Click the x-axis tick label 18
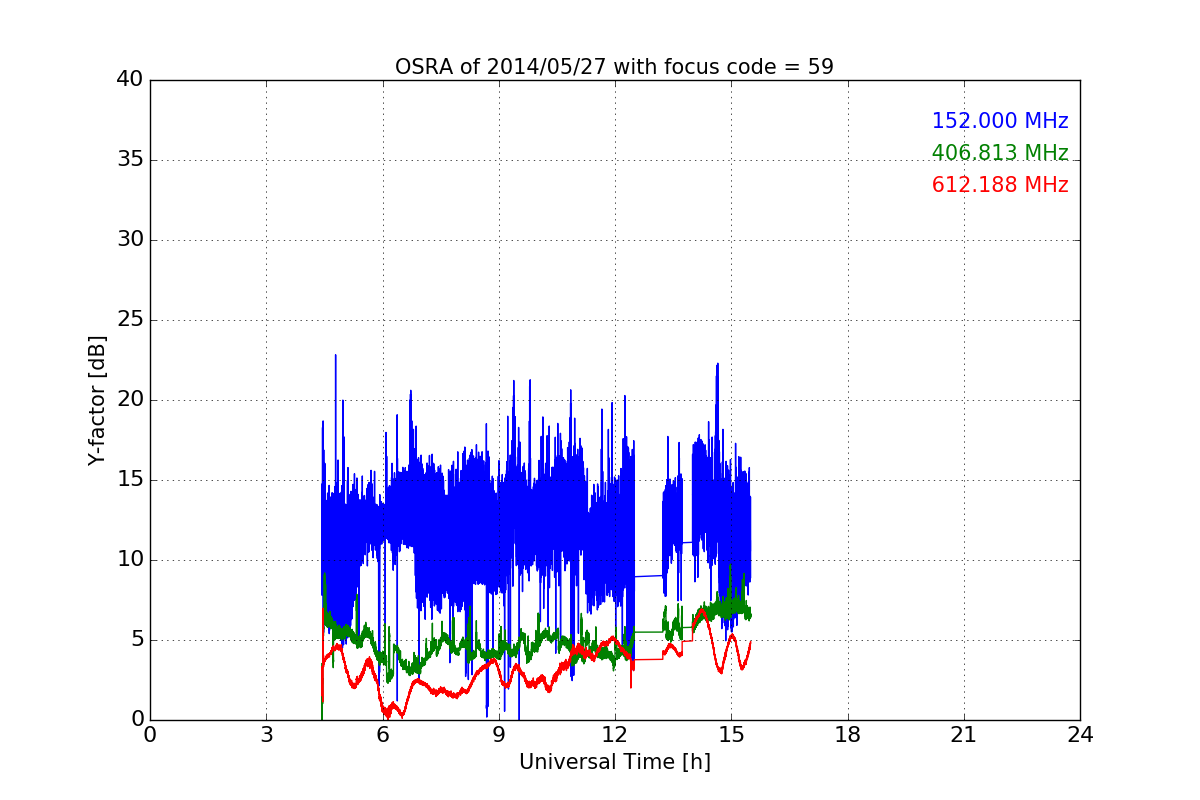This screenshot has height=800, width=1200. [x=847, y=735]
